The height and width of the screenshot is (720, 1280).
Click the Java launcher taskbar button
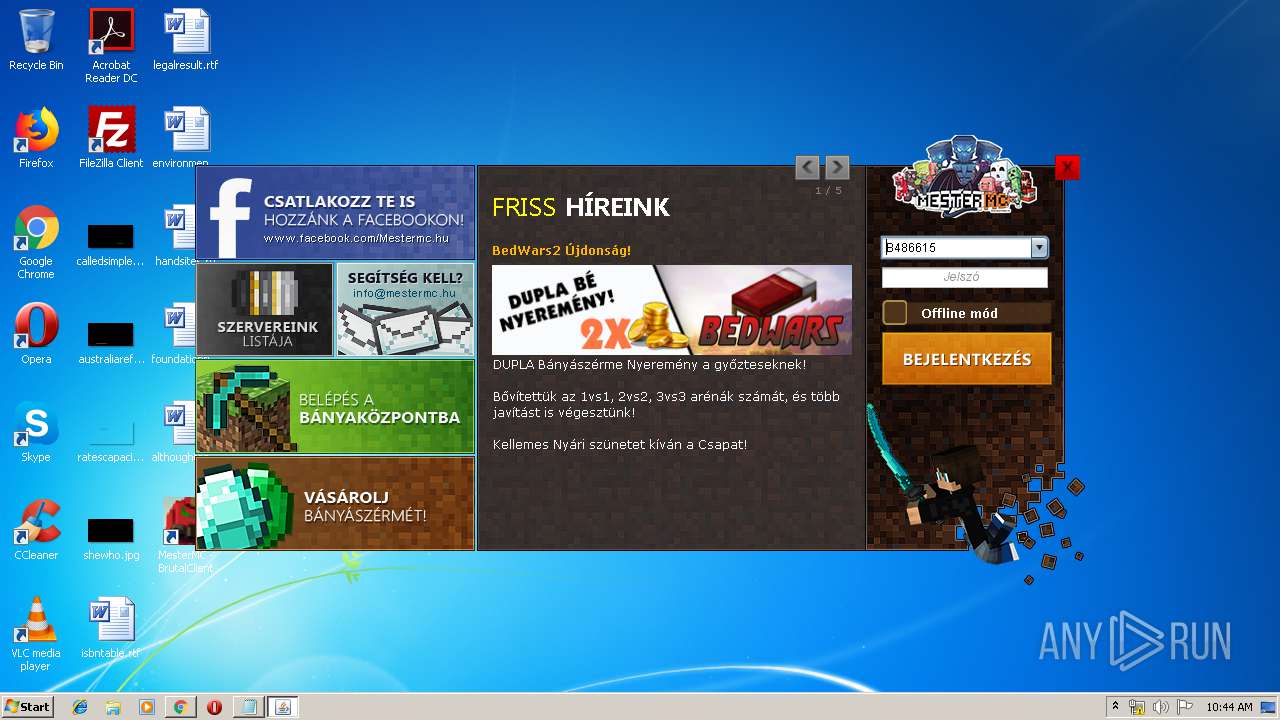point(282,707)
